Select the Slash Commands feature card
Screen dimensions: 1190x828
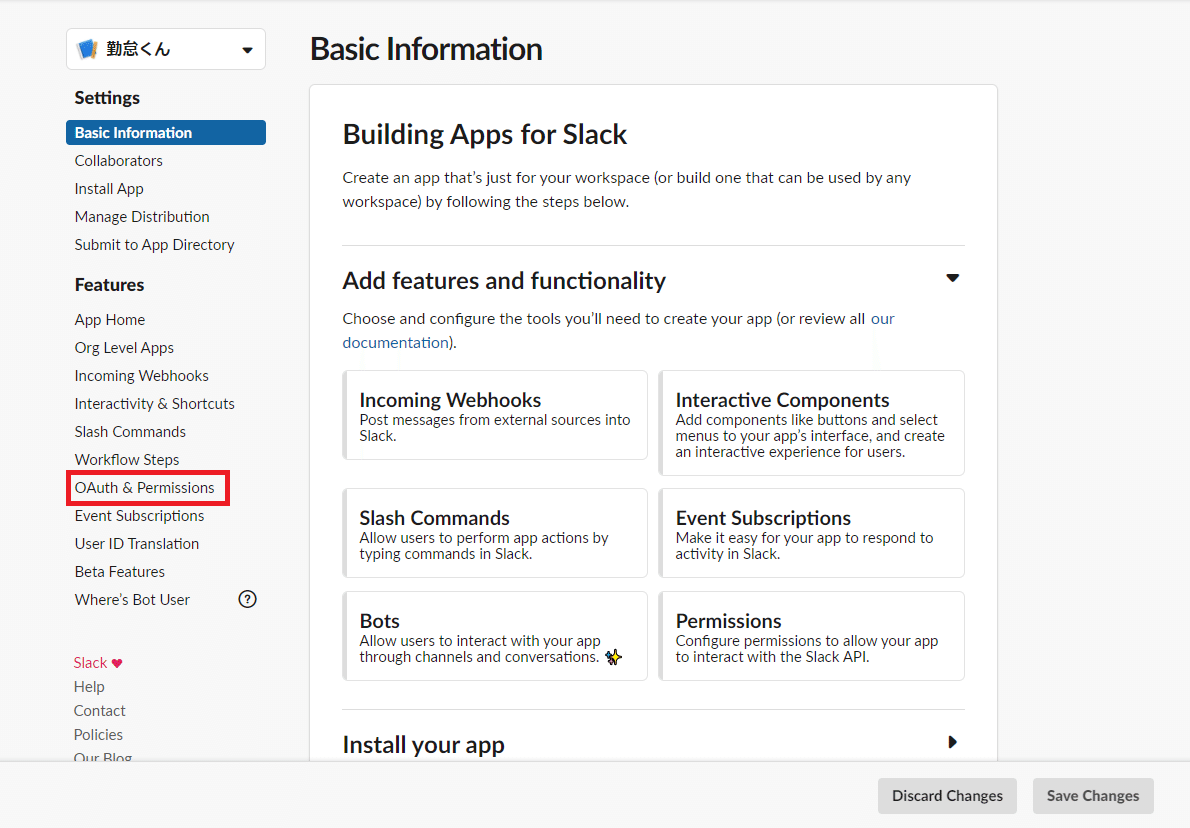click(495, 533)
